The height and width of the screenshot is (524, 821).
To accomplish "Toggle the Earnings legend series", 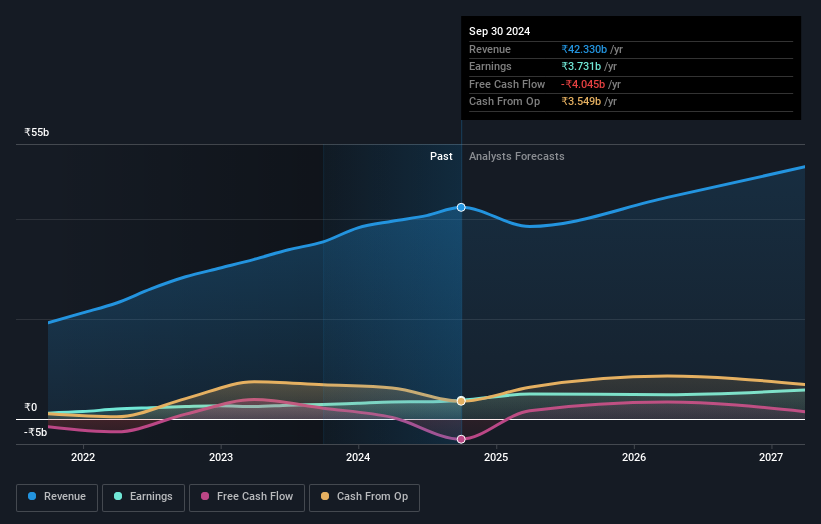I will coord(143,497).
